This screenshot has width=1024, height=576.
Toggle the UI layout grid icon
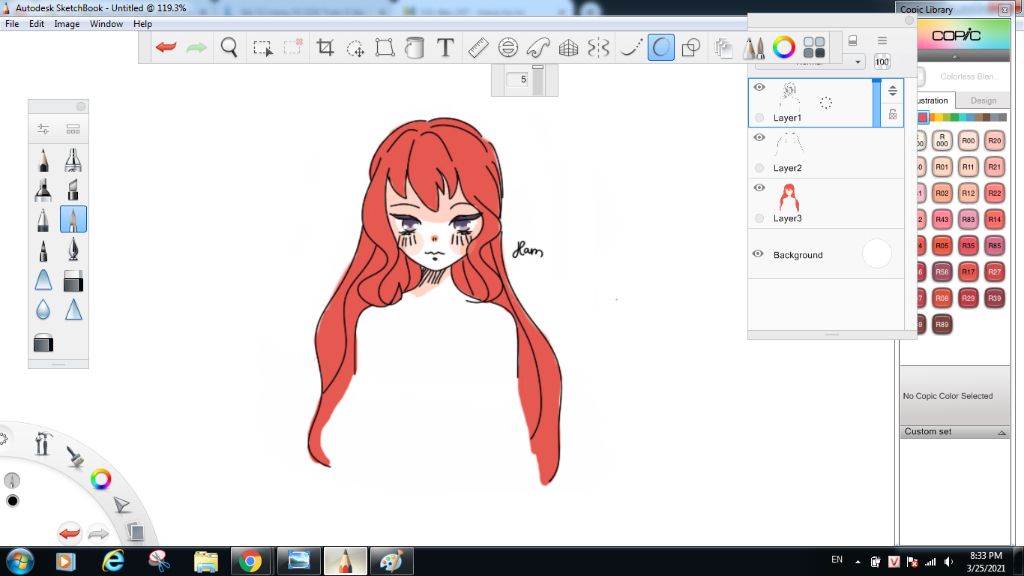[814, 47]
